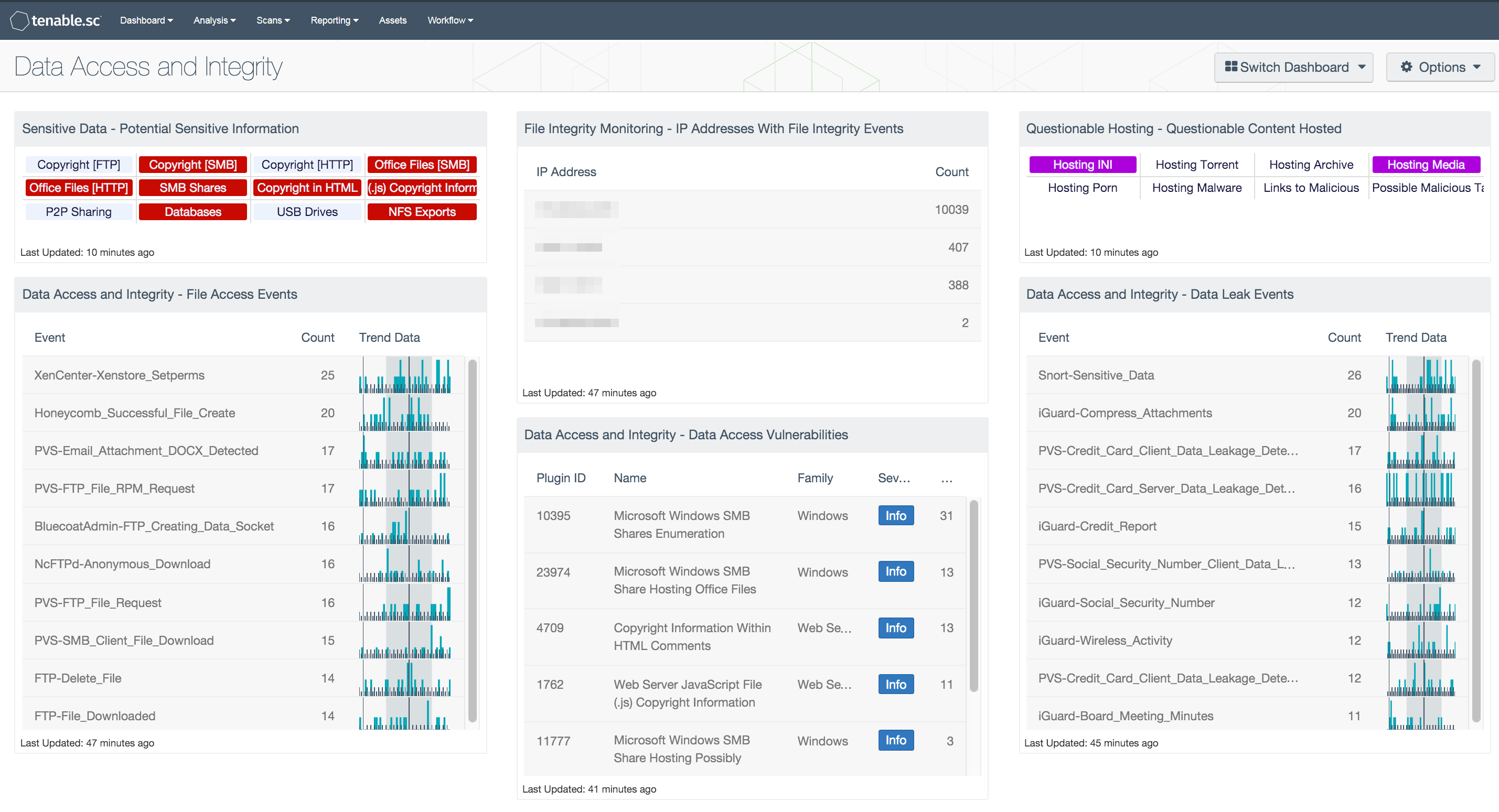The height and width of the screenshot is (812, 1499).
Task: Click the XenCenter-Xenstore_Setperms trend sparkline
Action: coord(405,375)
